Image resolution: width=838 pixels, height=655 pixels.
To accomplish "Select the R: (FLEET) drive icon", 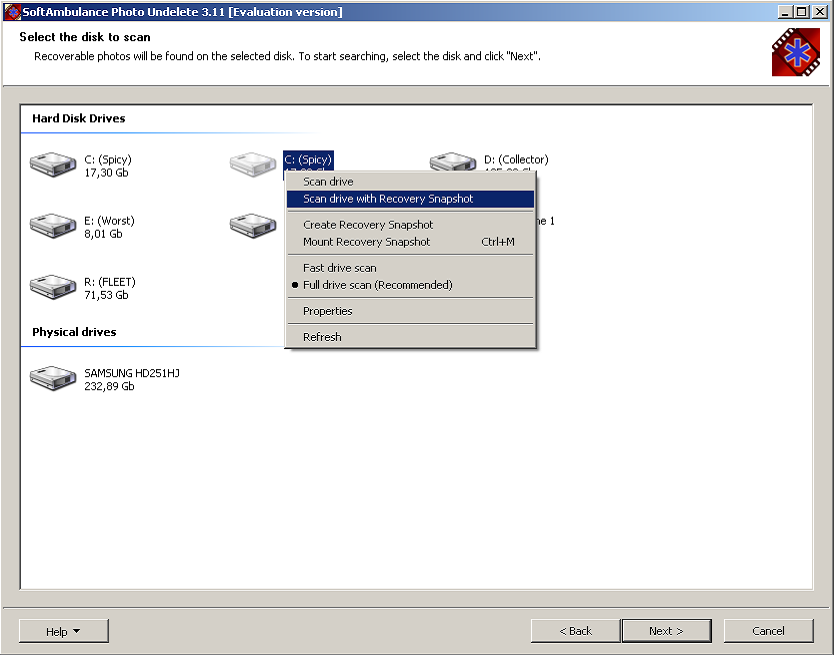I will point(53,287).
